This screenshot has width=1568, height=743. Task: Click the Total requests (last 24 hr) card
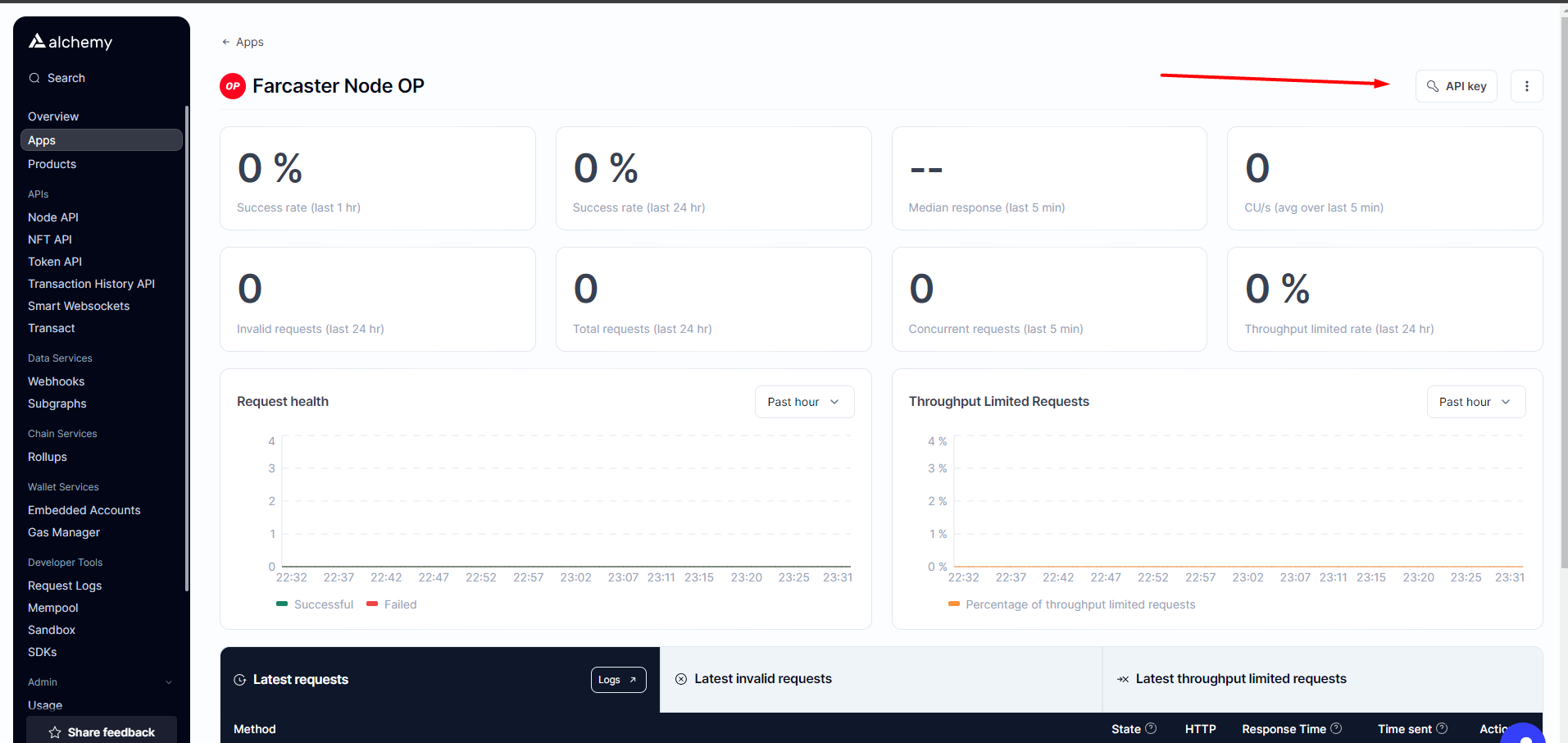[x=714, y=299]
